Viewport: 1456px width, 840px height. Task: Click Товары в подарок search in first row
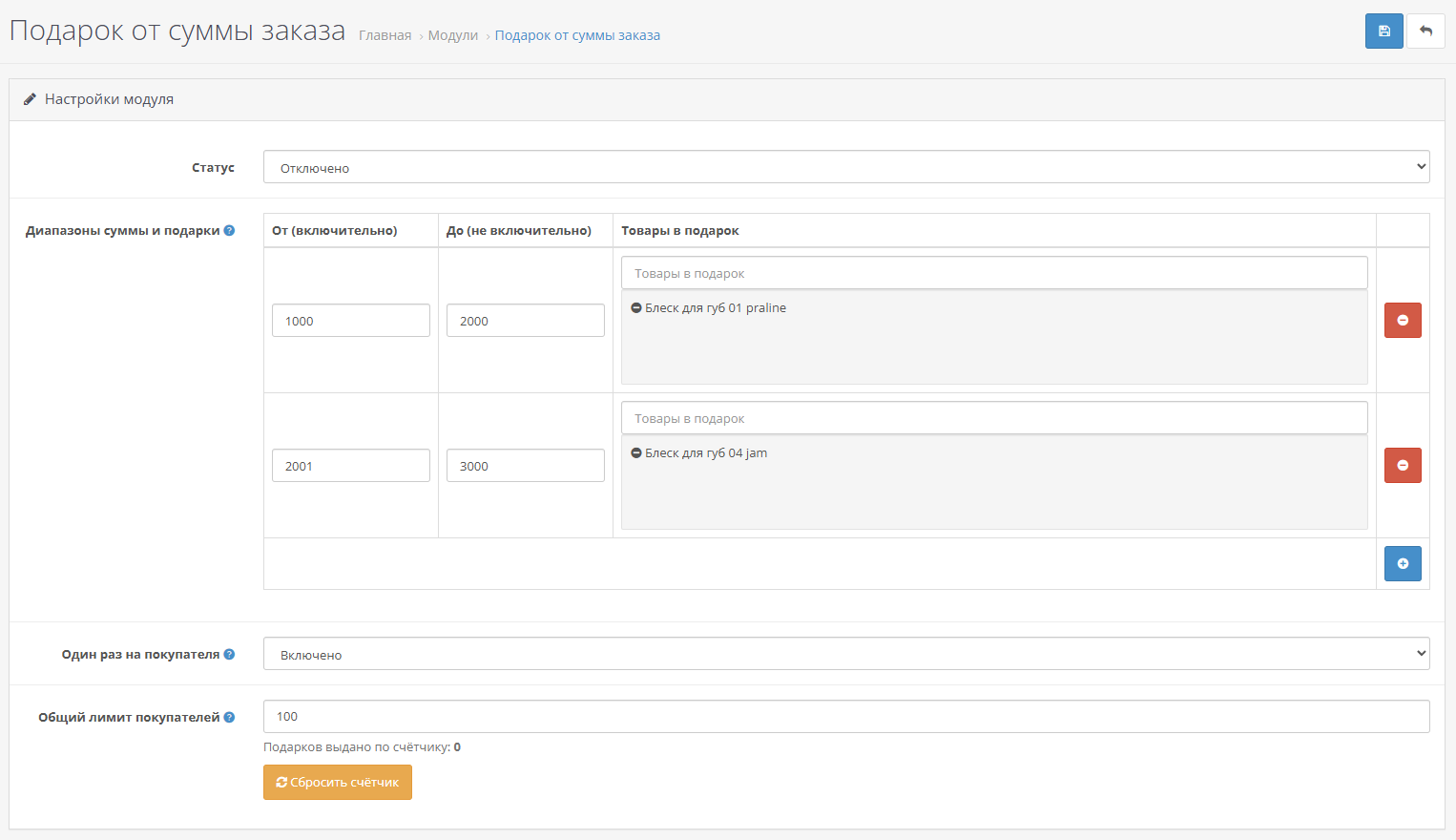[x=994, y=273]
